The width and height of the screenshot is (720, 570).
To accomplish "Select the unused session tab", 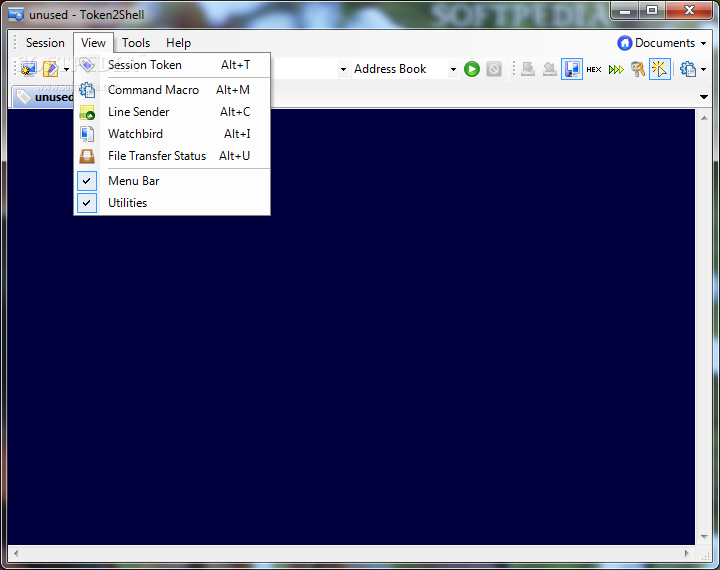I will [44, 97].
